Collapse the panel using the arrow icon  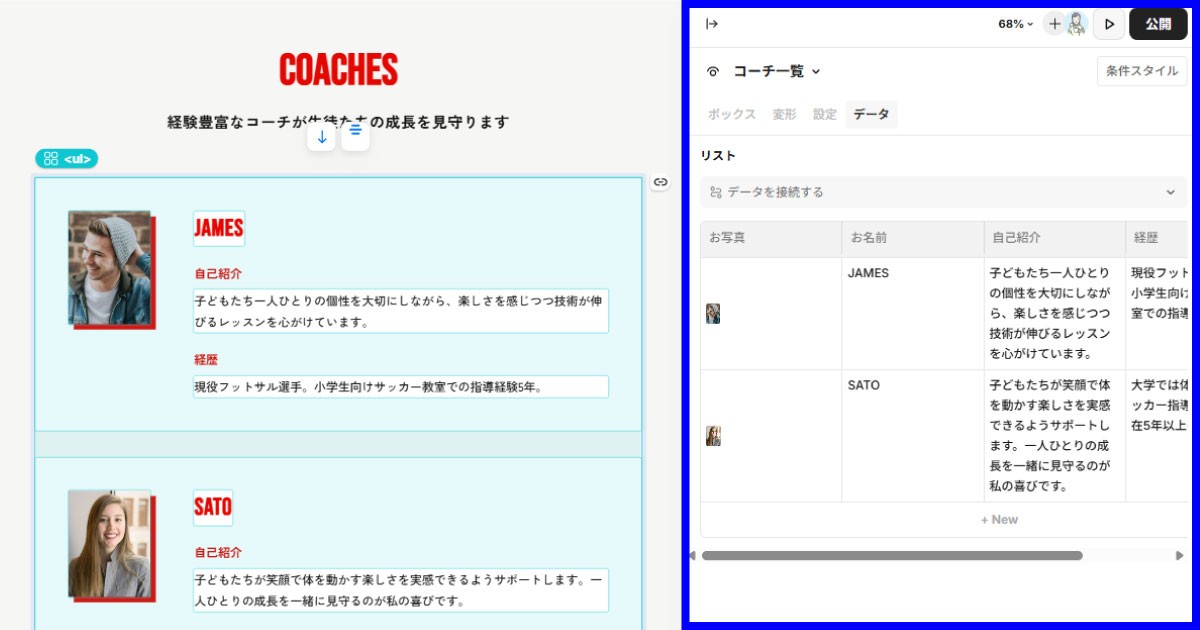click(712, 22)
